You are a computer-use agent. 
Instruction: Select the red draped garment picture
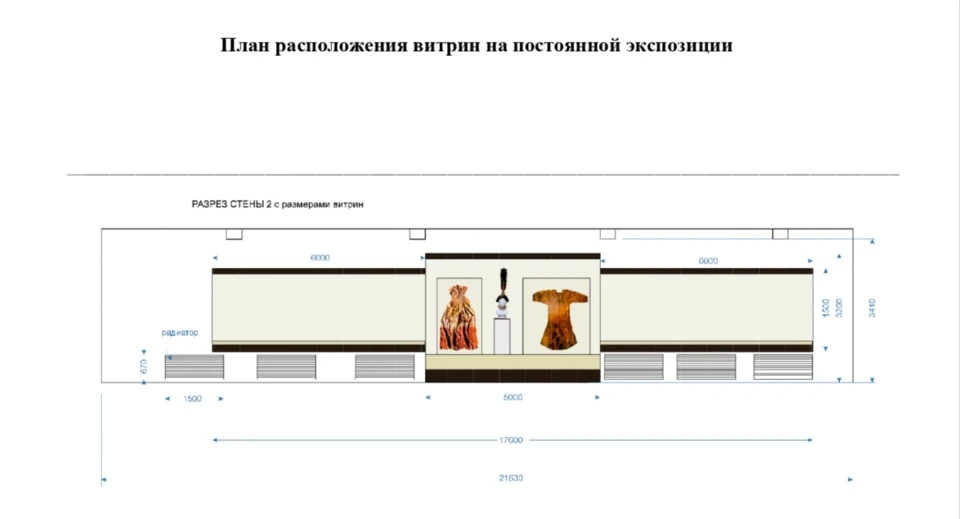(460, 315)
